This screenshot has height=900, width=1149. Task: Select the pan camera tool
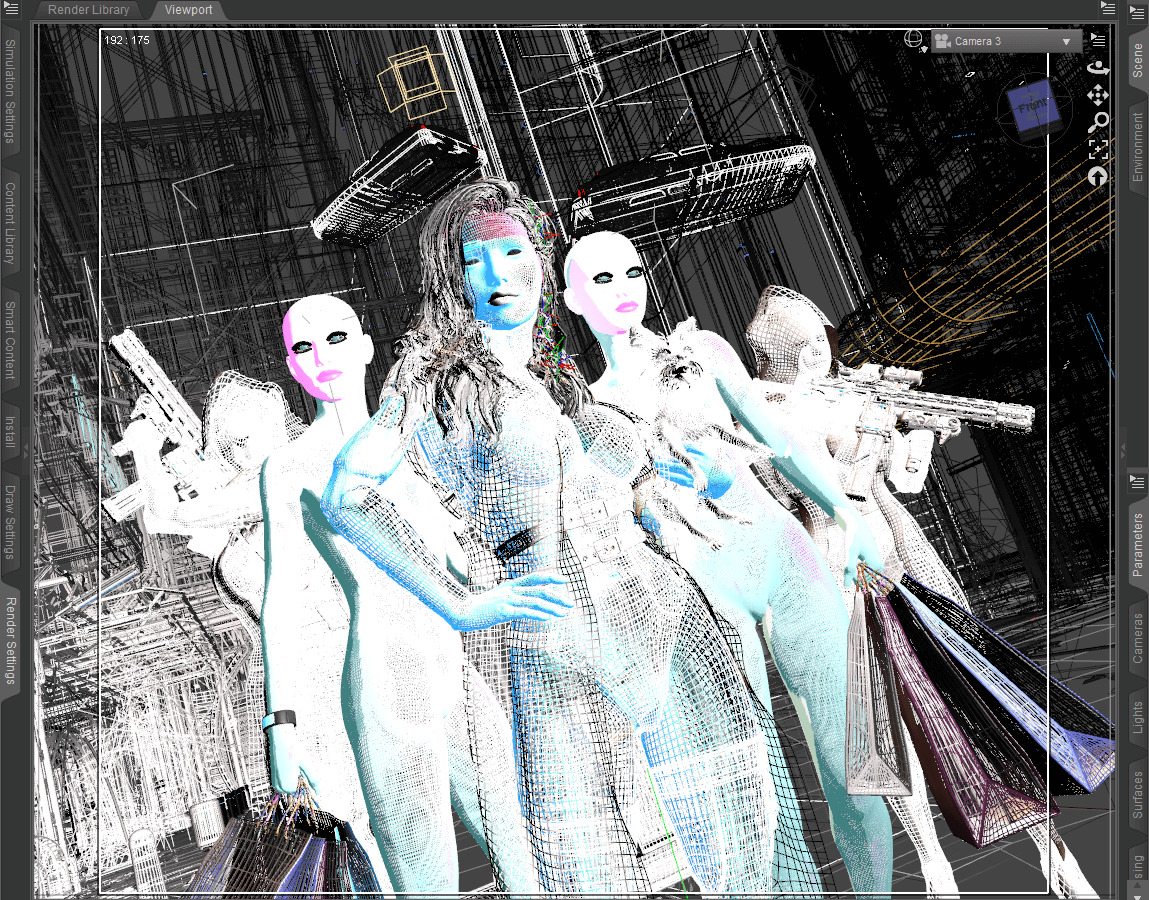click(1098, 95)
